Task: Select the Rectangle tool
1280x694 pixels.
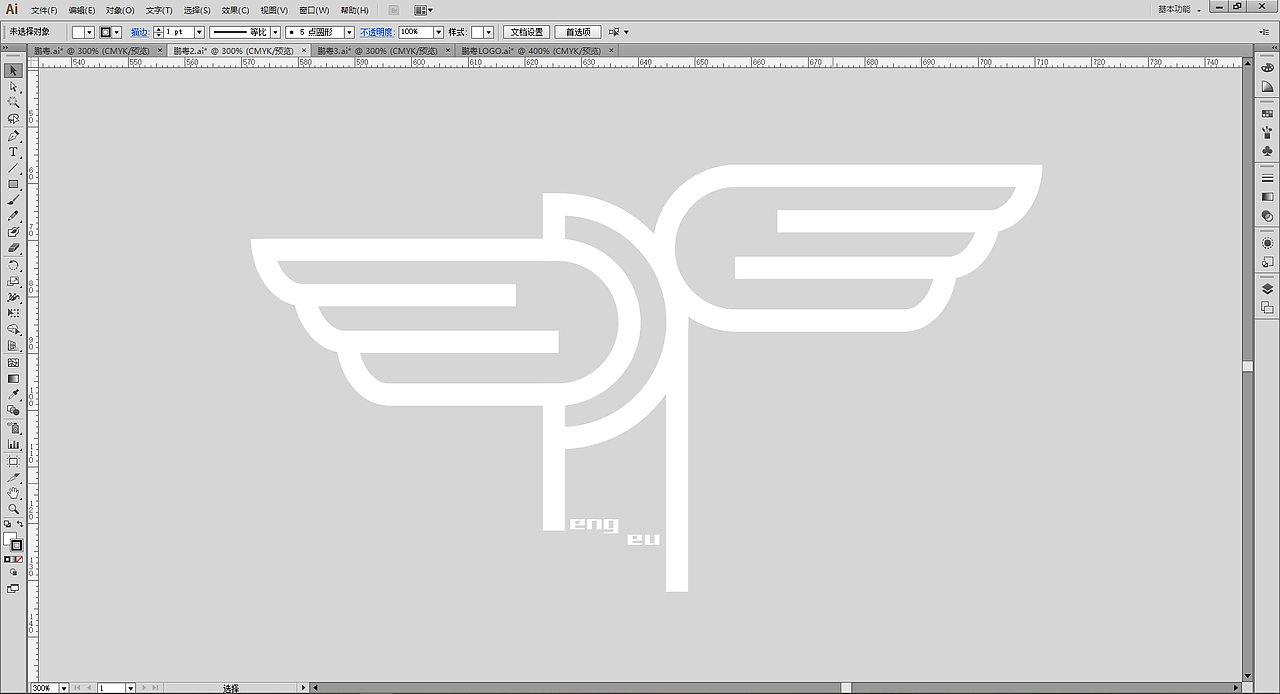Action: pyautogui.click(x=13, y=184)
